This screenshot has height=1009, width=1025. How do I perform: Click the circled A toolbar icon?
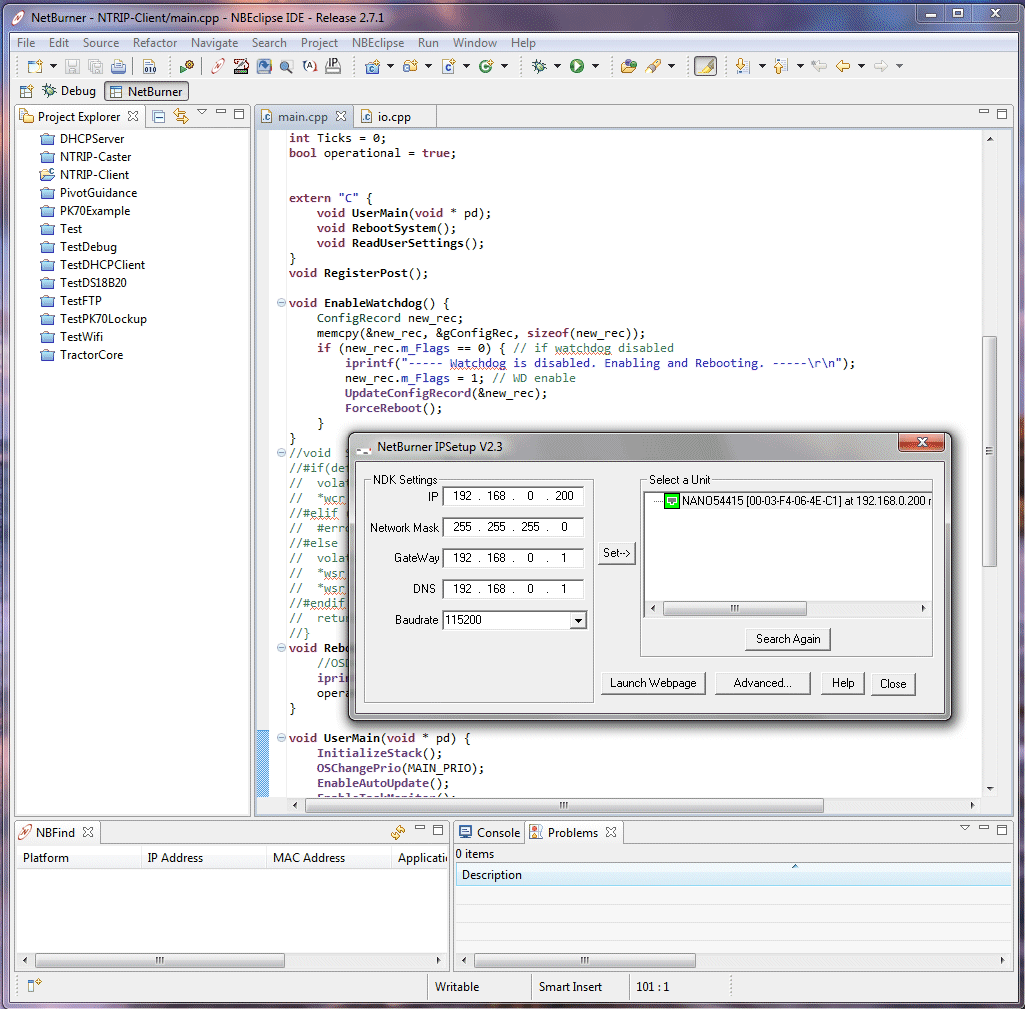(309, 66)
